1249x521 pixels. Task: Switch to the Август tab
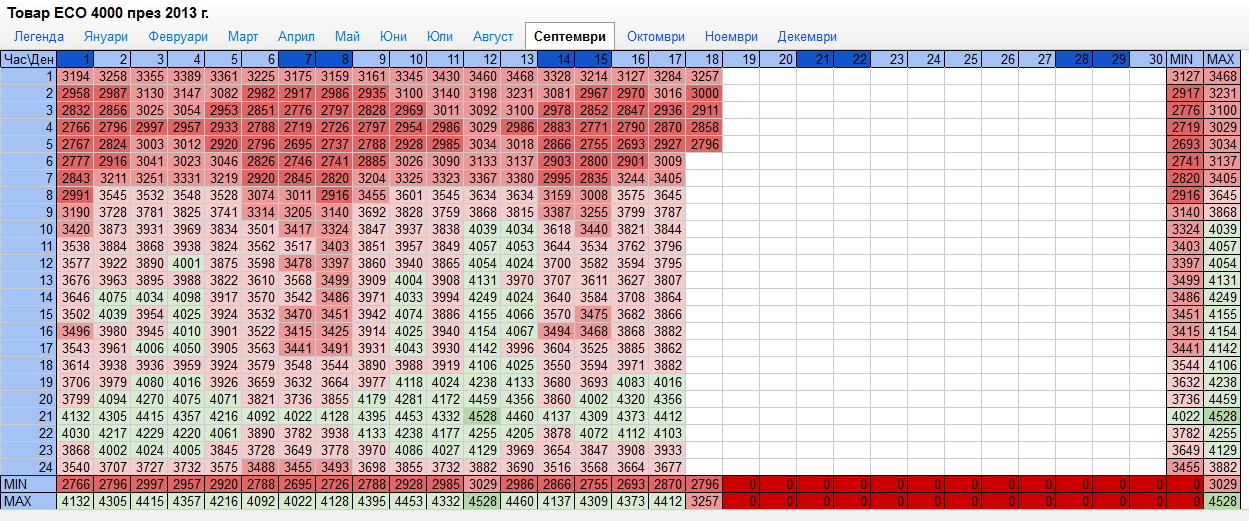pyautogui.click(x=488, y=36)
